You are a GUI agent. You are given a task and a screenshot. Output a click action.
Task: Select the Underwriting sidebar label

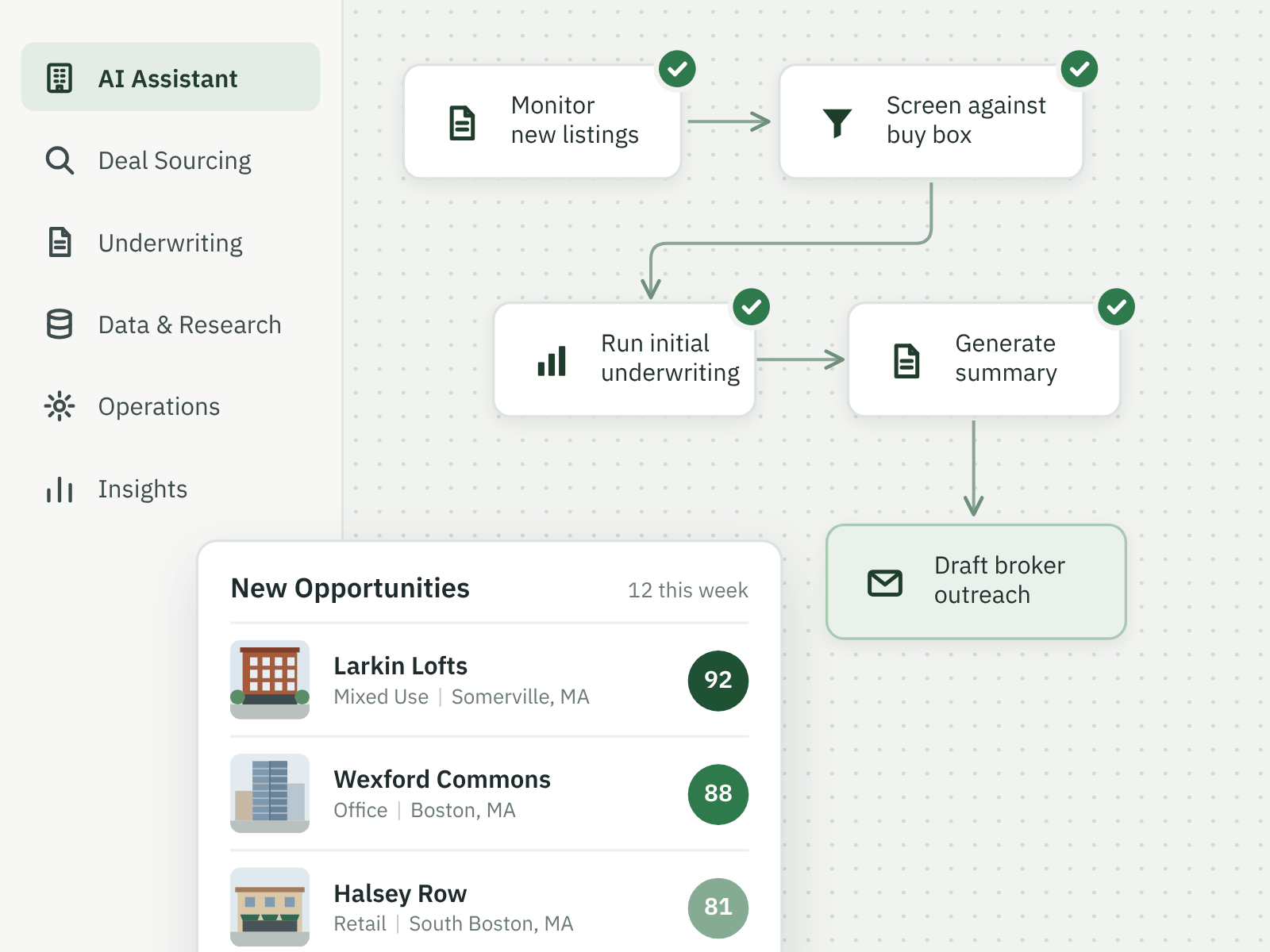pos(171,243)
